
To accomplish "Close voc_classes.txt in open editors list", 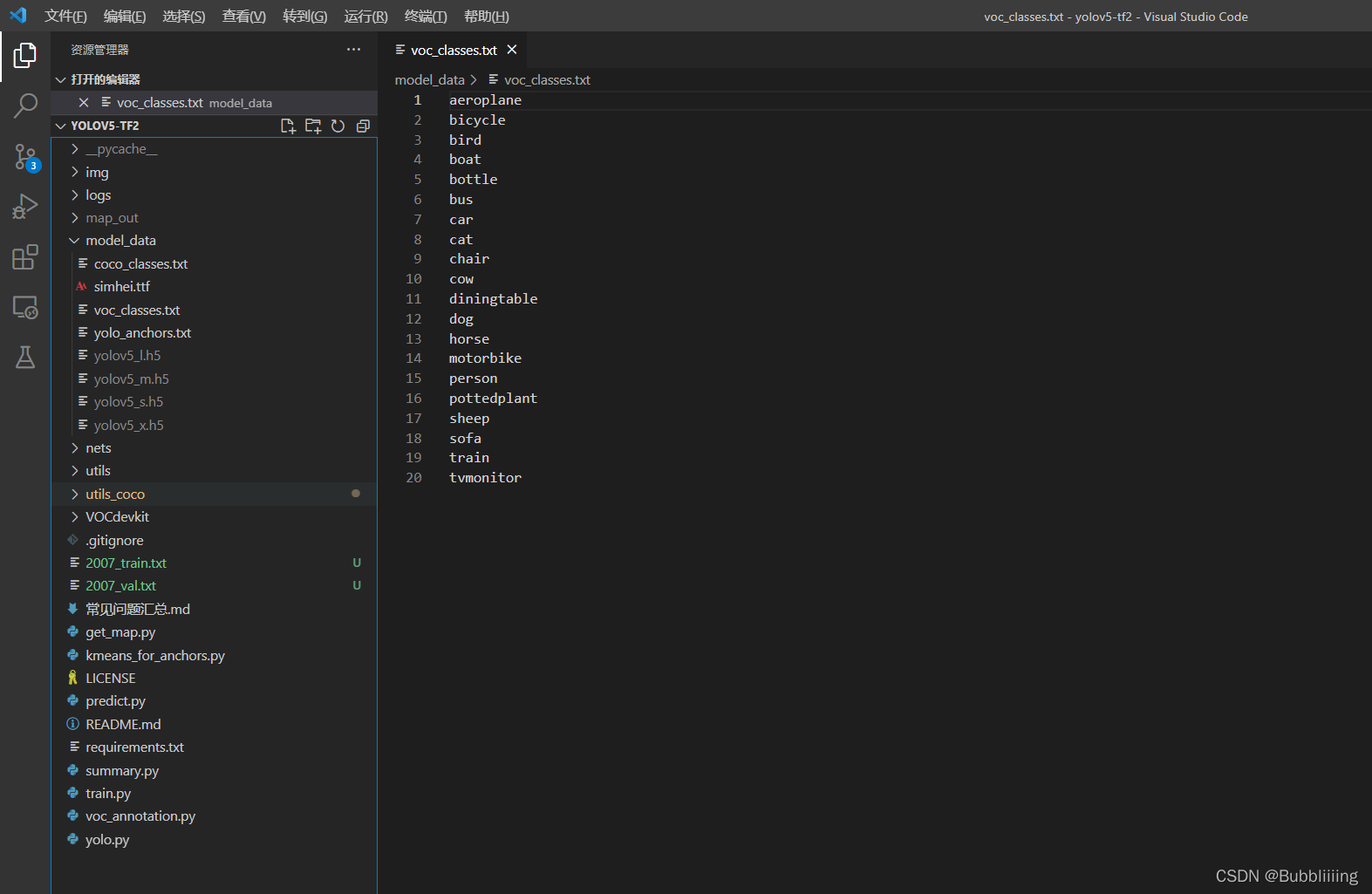I will click(x=84, y=103).
